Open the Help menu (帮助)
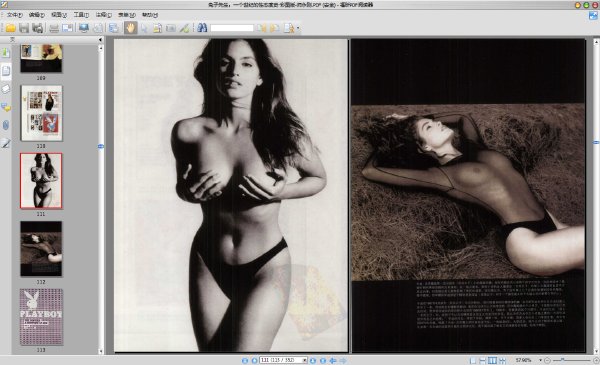Image resolution: width=600 pixels, height=365 pixels. (150, 15)
